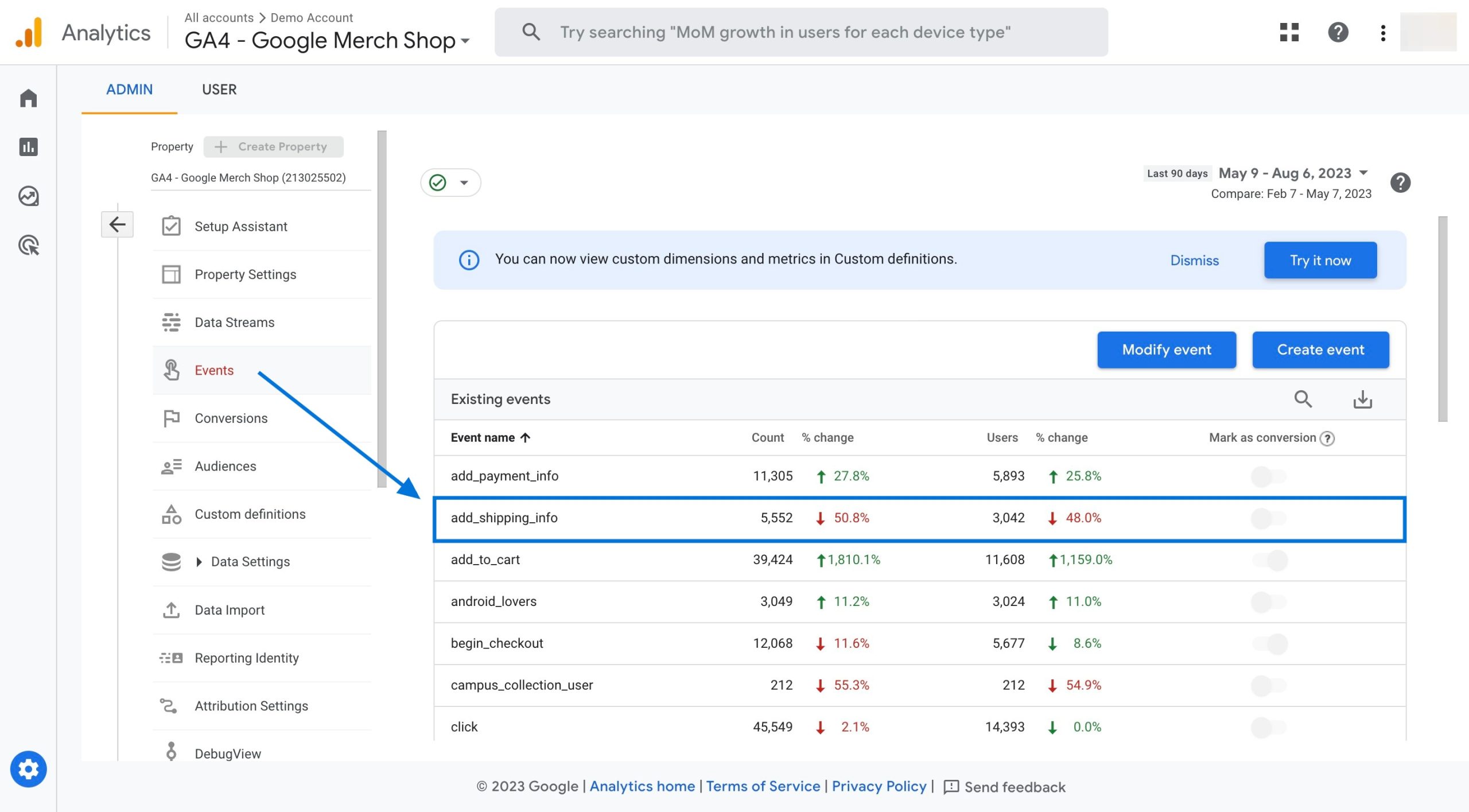1469x812 pixels.
Task: Open the Advertising icon in left rail
Action: click(x=28, y=245)
